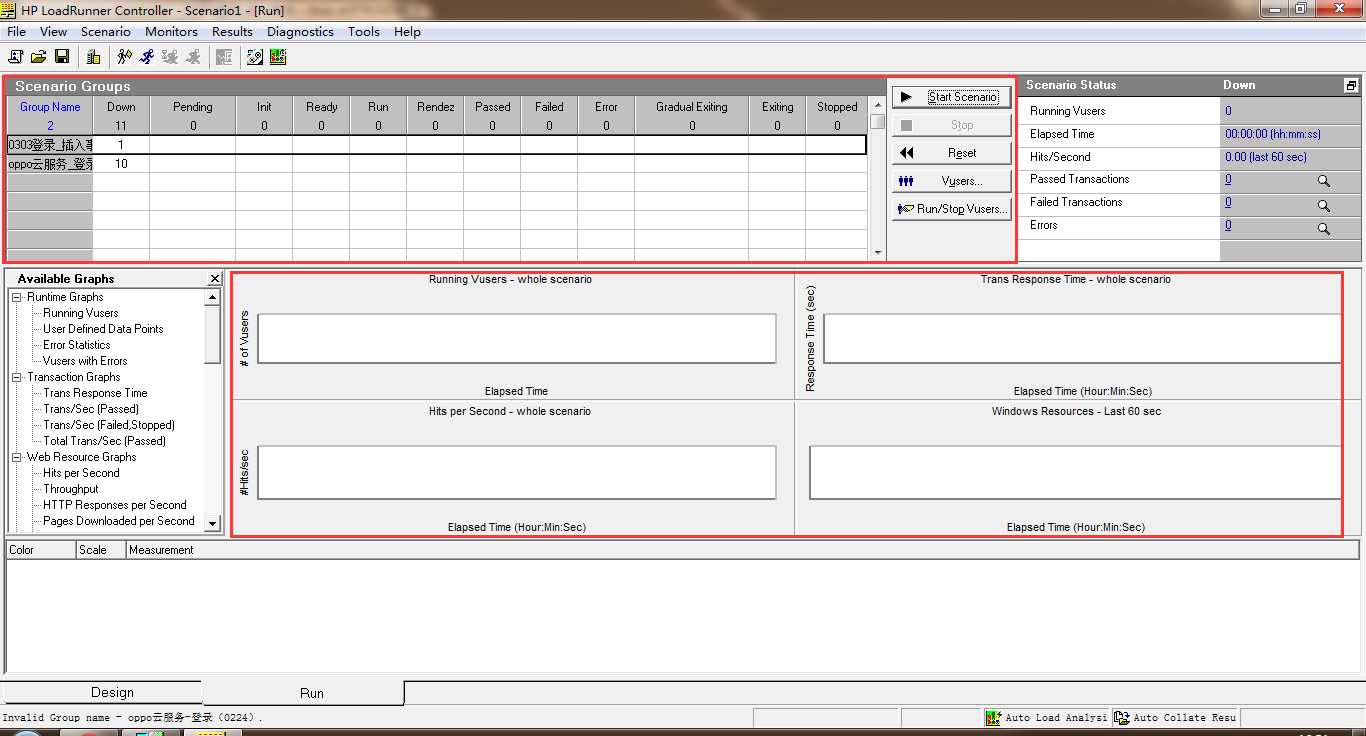
Task: Click the grayed Stop button
Action: pos(951,125)
